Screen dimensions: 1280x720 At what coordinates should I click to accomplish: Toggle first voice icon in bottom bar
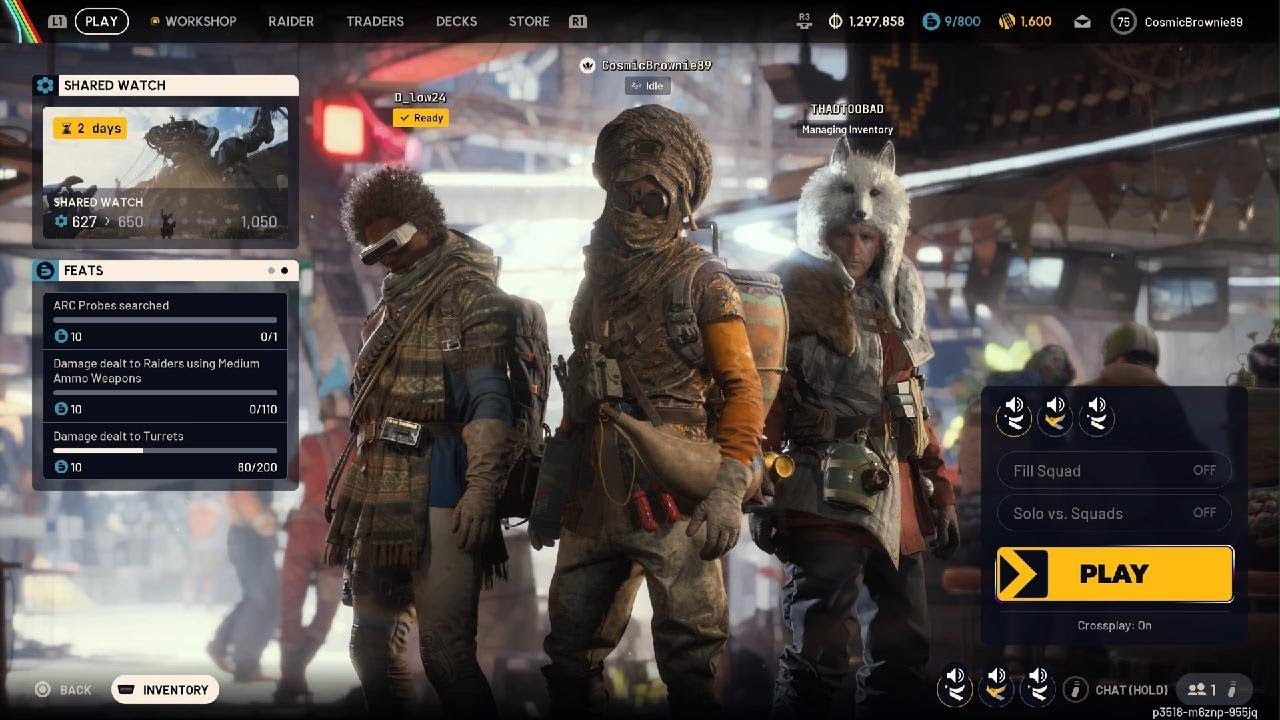pos(955,686)
